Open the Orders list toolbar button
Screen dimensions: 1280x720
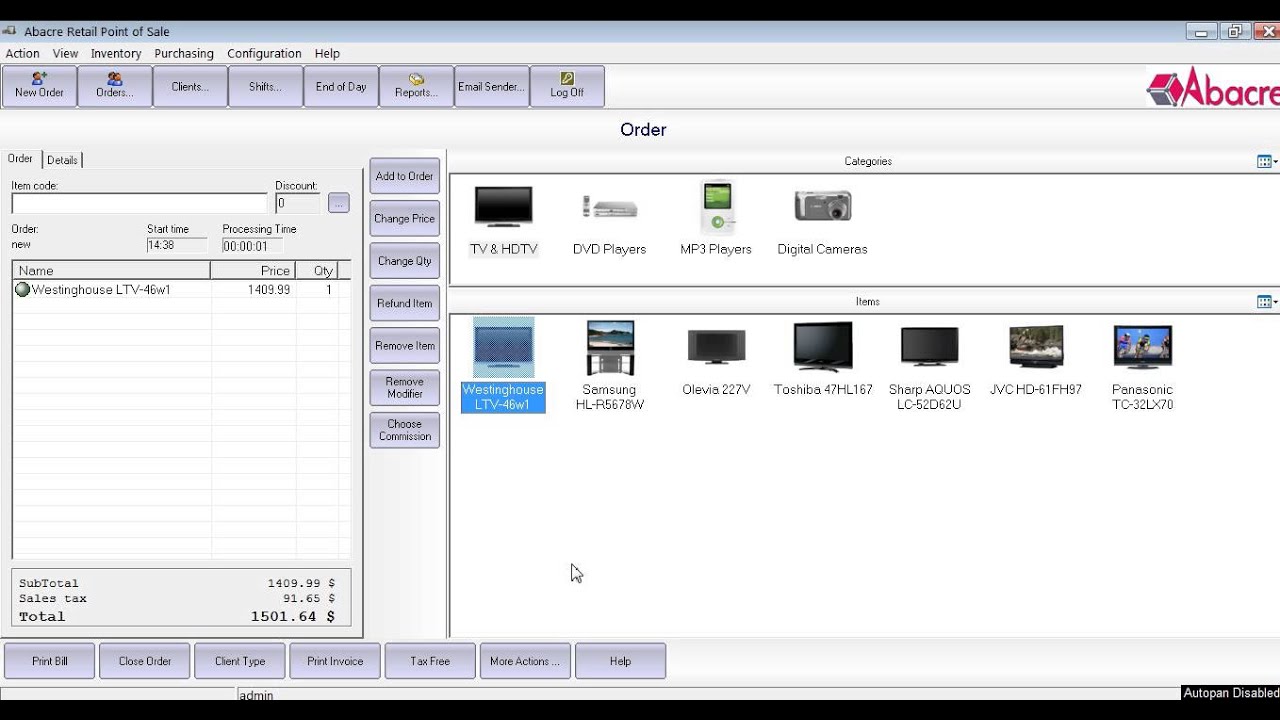(x=115, y=86)
